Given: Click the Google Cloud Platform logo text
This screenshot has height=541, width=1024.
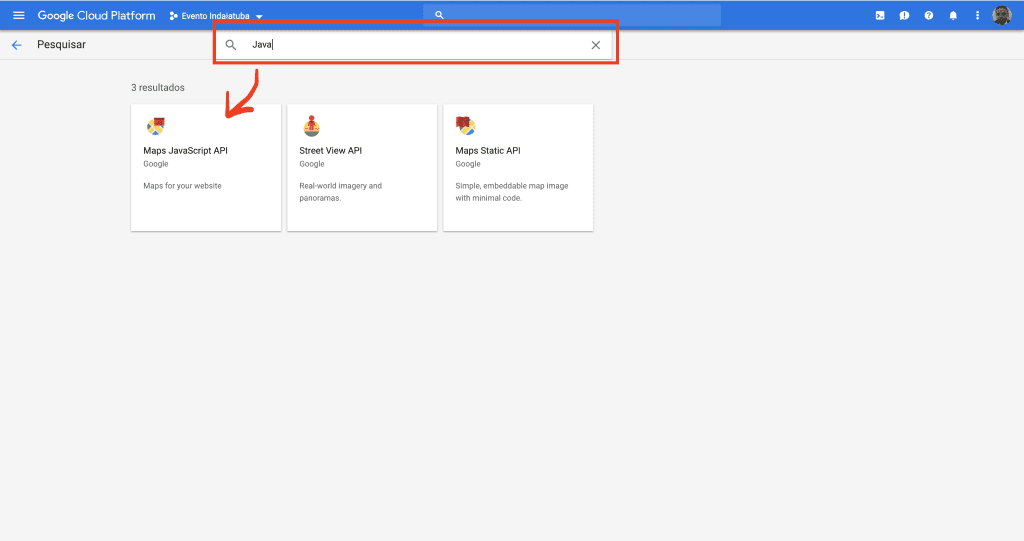Looking at the screenshot, I should coord(96,15).
